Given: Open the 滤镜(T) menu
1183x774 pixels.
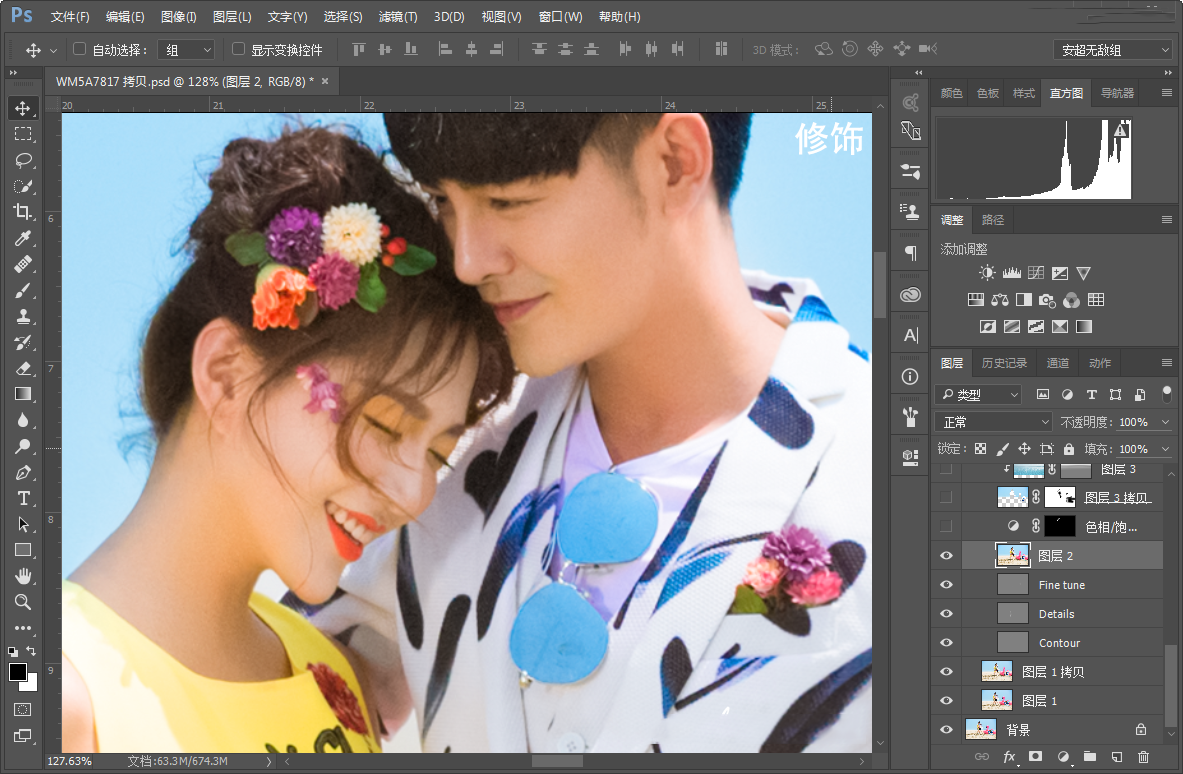Looking at the screenshot, I should pyautogui.click(x=398, y=17).
